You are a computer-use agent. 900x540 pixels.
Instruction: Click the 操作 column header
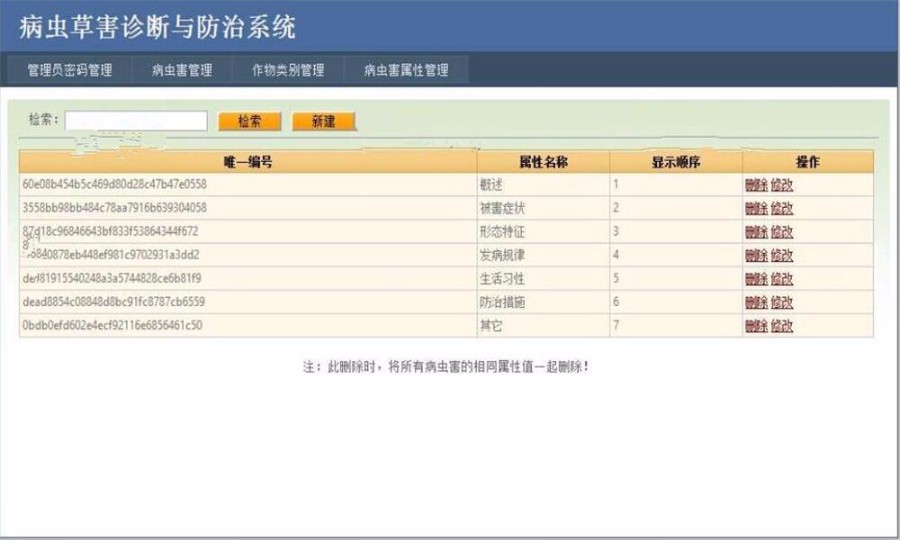808,162
